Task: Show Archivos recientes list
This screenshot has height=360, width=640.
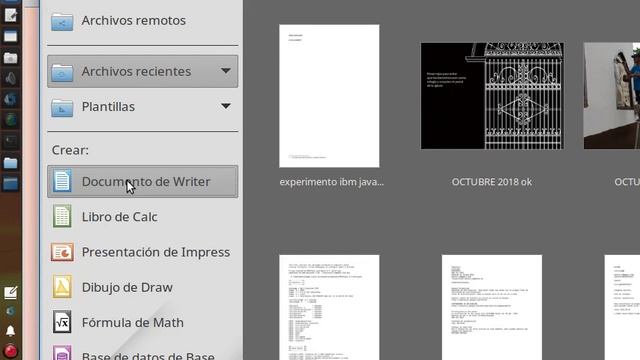Action: [x=142, y=71]
